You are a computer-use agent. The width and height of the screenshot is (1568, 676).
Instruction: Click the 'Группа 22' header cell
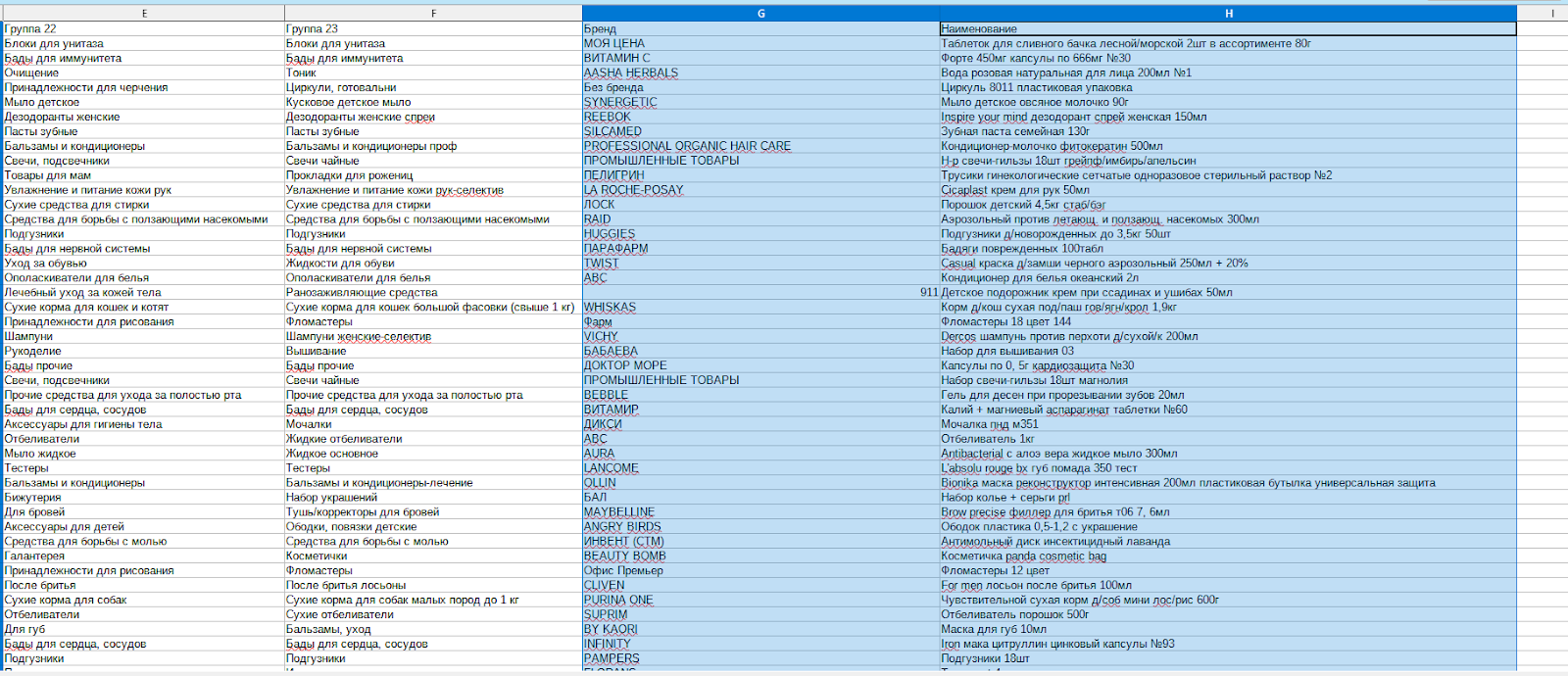tap(144, 28)
